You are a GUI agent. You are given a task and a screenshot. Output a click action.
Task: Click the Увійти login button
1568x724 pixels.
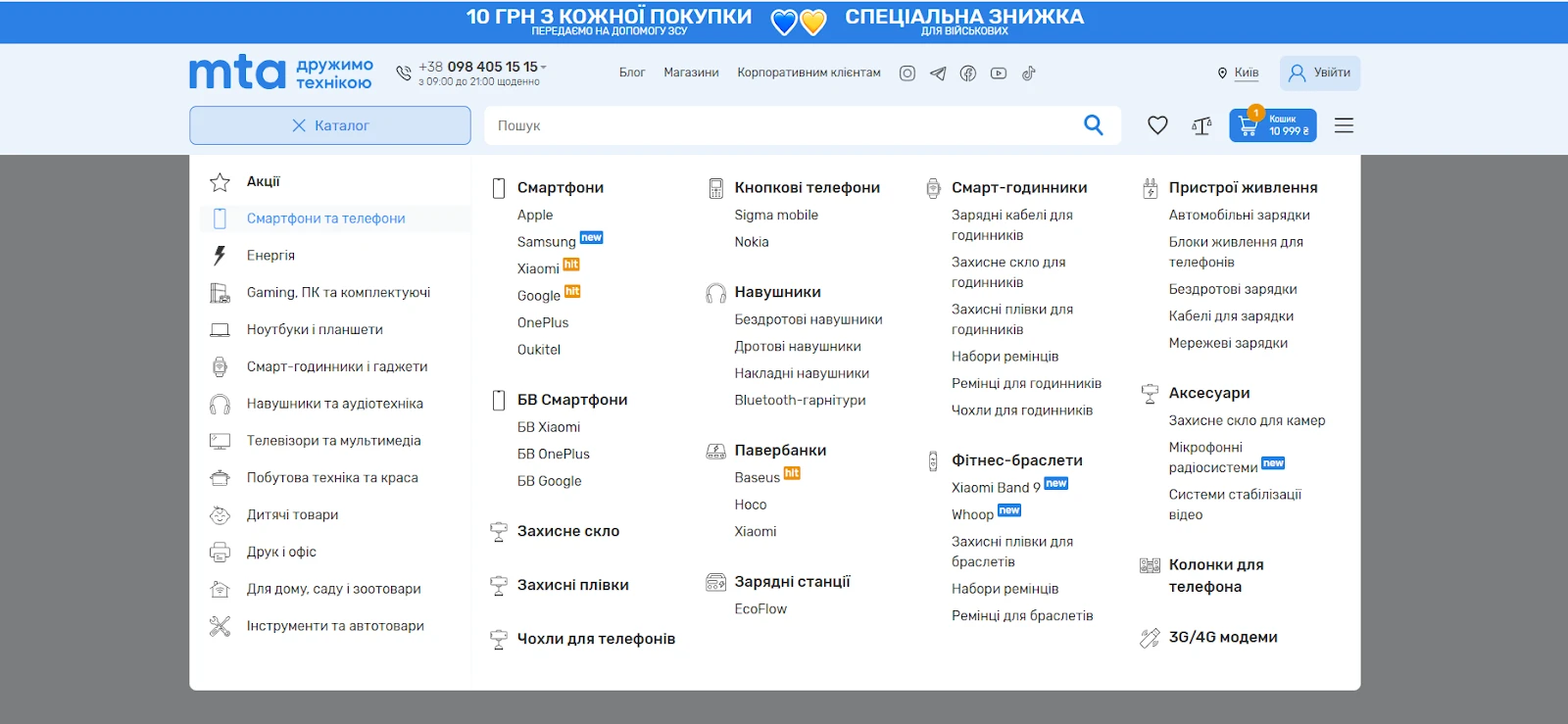1320,73
